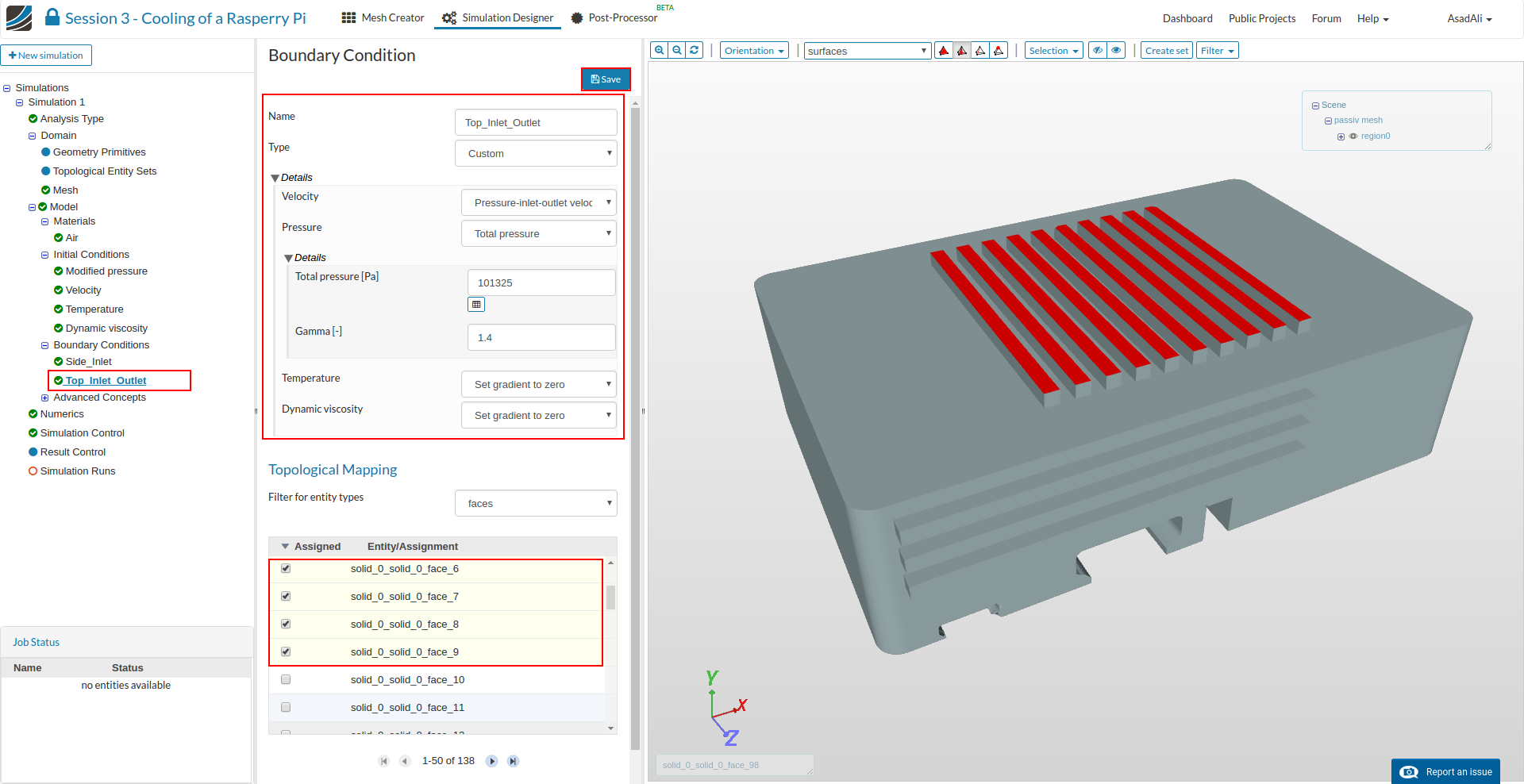Go to next page of entity list
1524x784 pixels.
(x=492, y=761)
